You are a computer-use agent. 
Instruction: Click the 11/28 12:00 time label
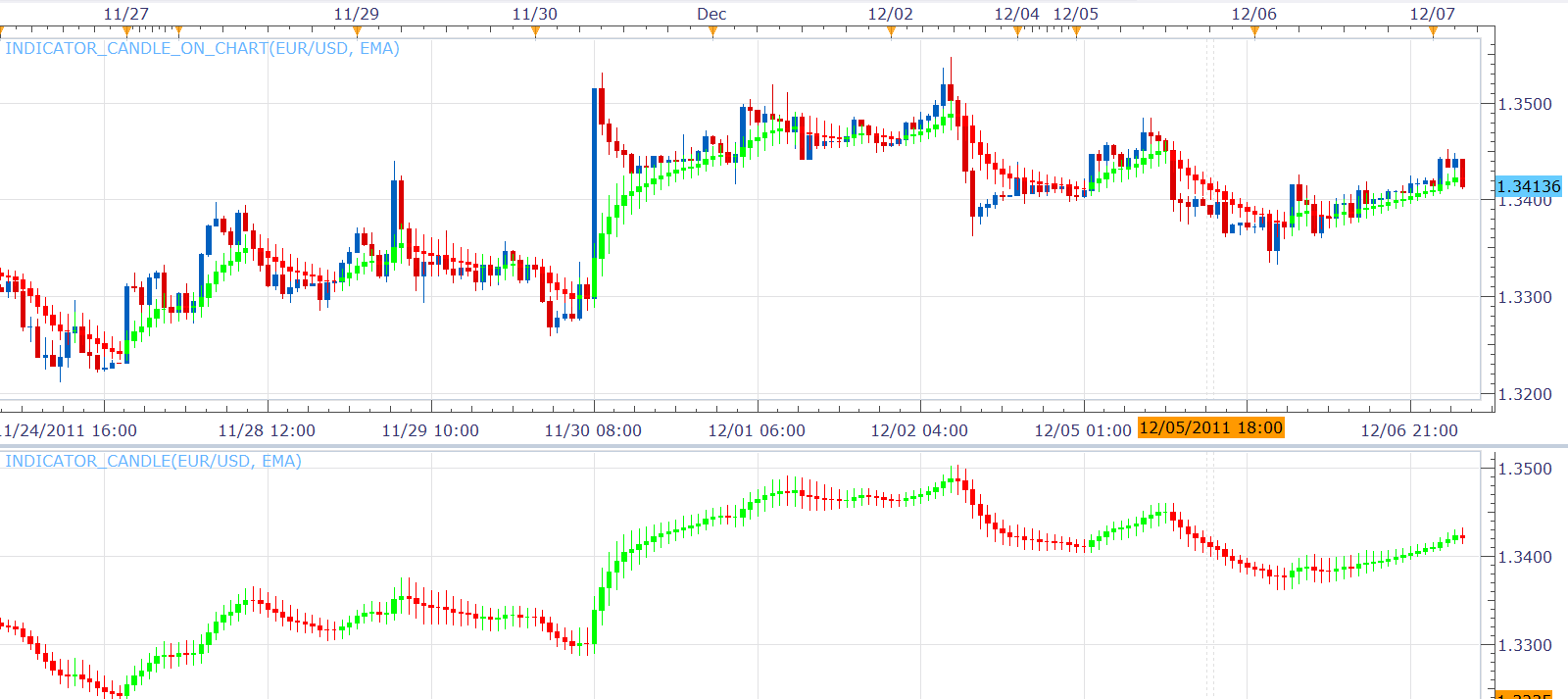click(267, 430)
